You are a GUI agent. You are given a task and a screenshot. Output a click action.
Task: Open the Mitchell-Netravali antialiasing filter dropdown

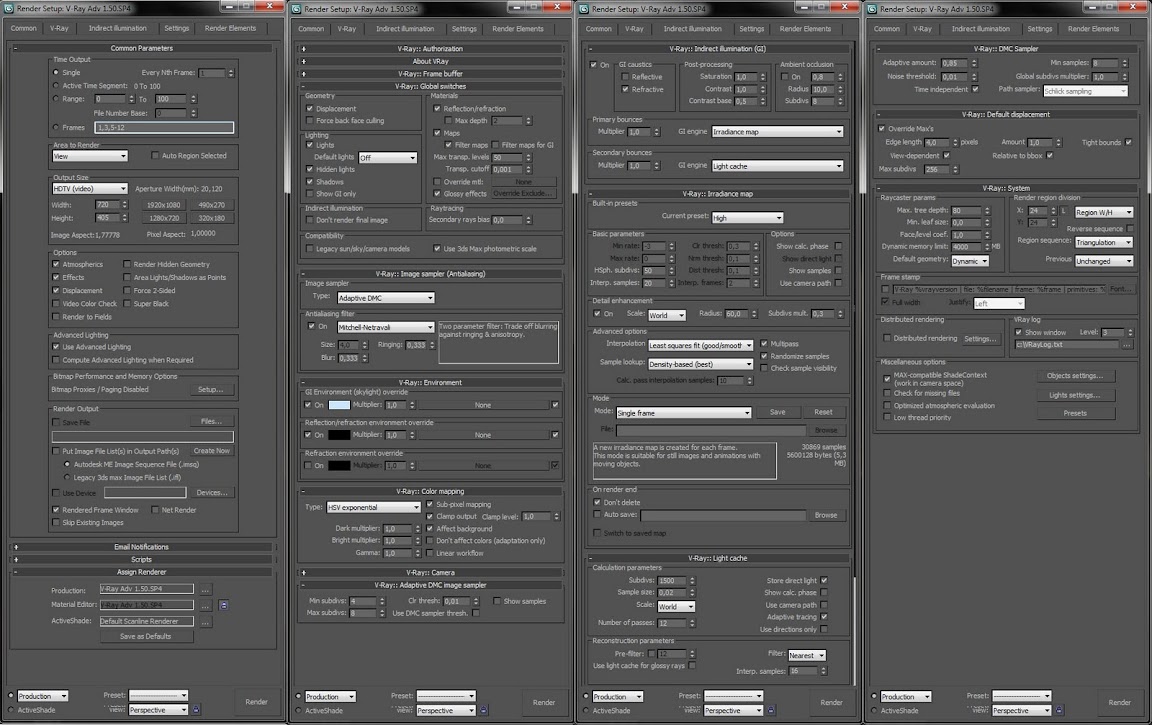[386, 327]
